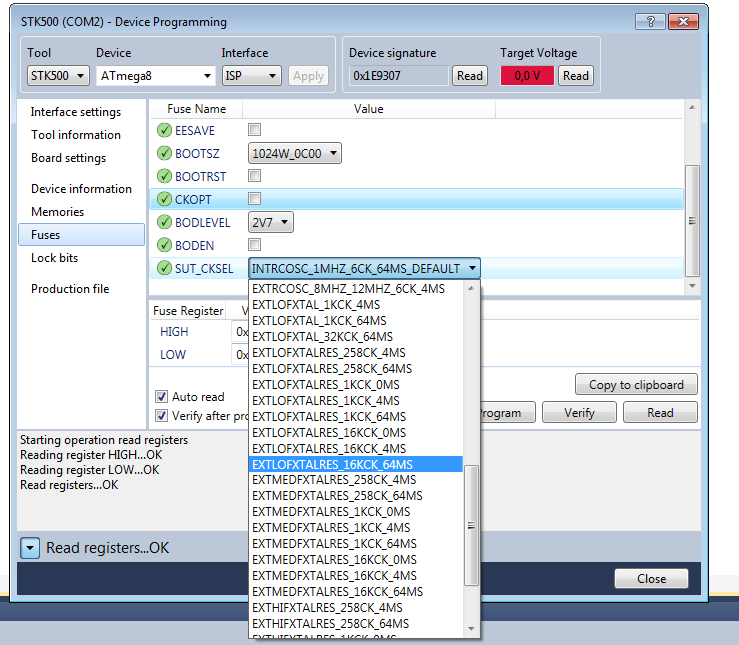Pick EXTMEDFXTALRES_1KCK_64MS option
This screenshot has width=739, height=645.
(356, 544)
